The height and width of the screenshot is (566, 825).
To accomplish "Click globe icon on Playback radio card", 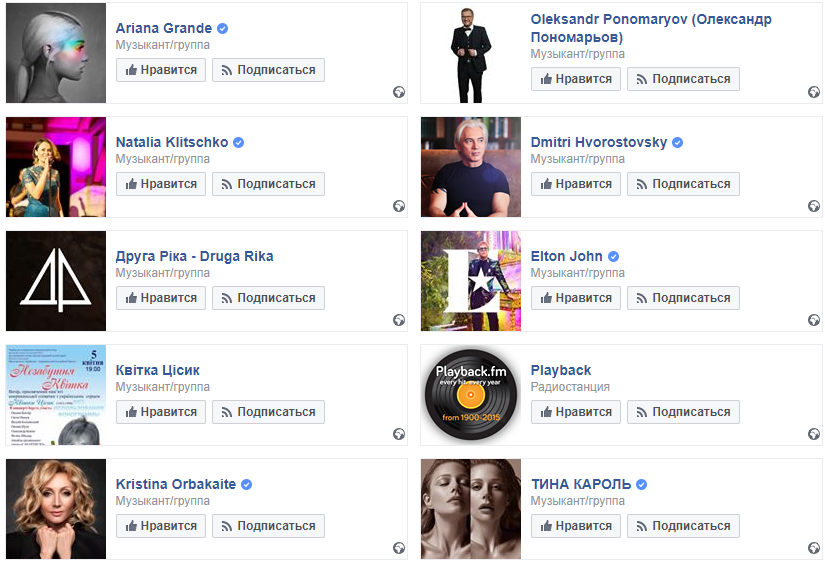I will pyautogui.click(x=814, y=434).
